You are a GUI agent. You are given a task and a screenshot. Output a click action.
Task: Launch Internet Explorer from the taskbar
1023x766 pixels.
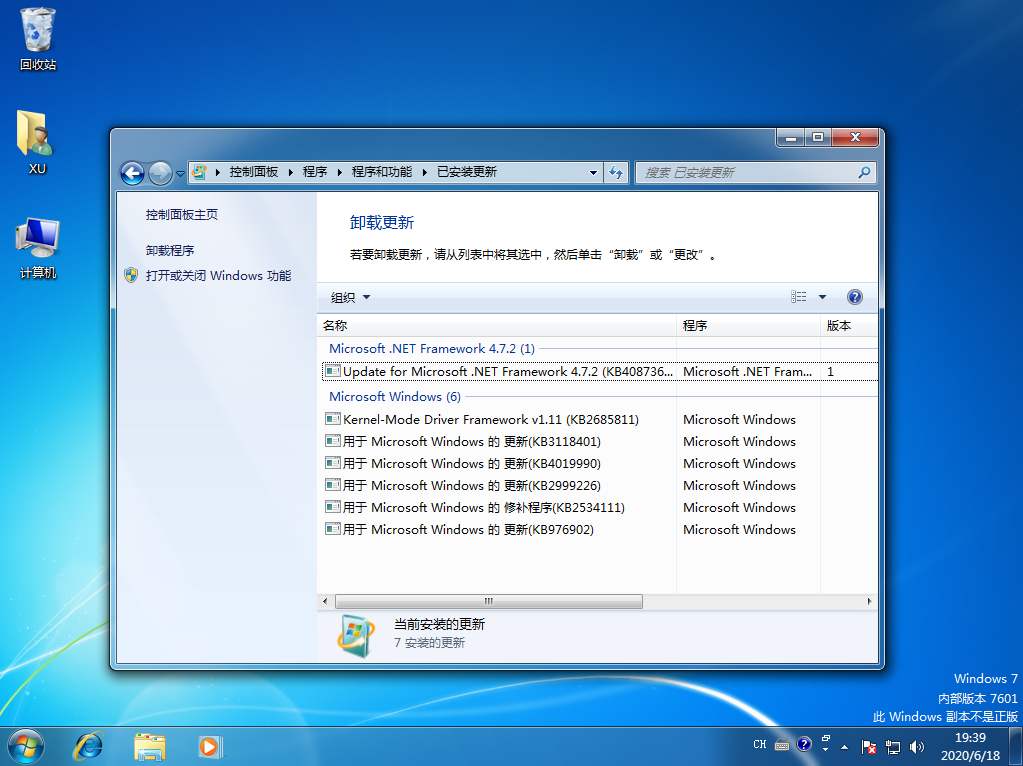[x=89, y=746]
